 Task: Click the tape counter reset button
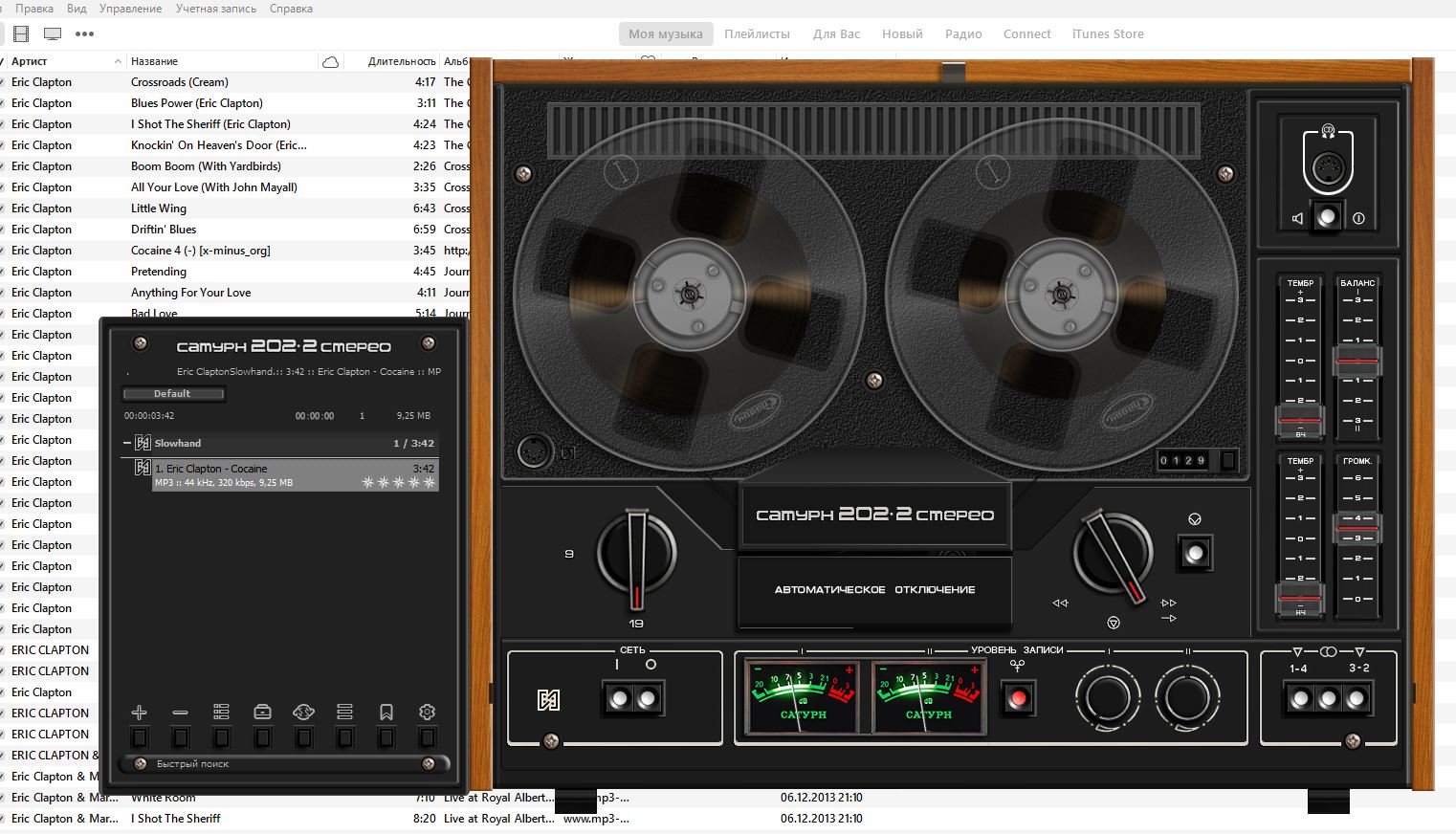coord(1228,460)
